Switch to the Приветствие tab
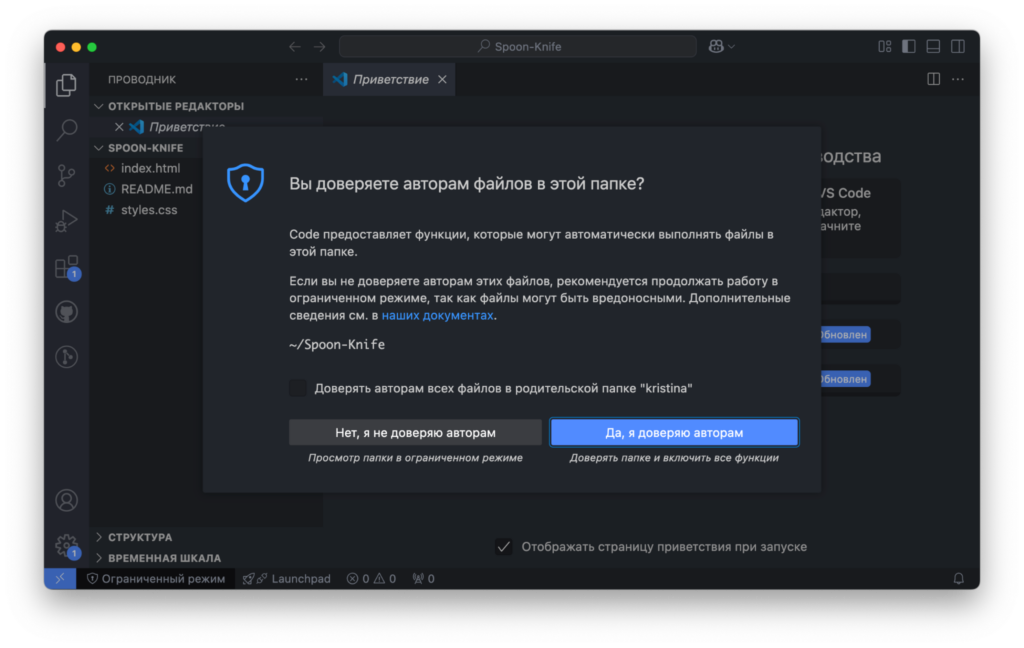The width and height of the screenshot is (1024, 648). pyautogui.click(x=389, y=79)
